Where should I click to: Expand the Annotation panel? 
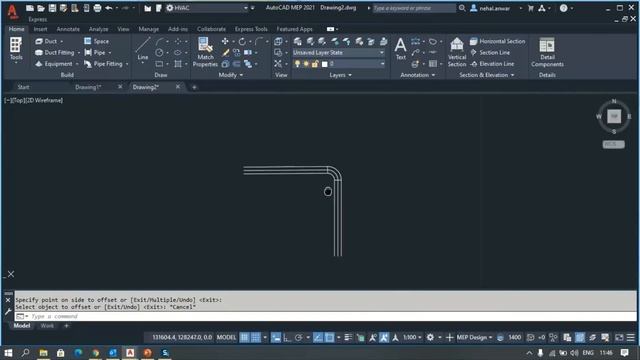coord(418,75)
